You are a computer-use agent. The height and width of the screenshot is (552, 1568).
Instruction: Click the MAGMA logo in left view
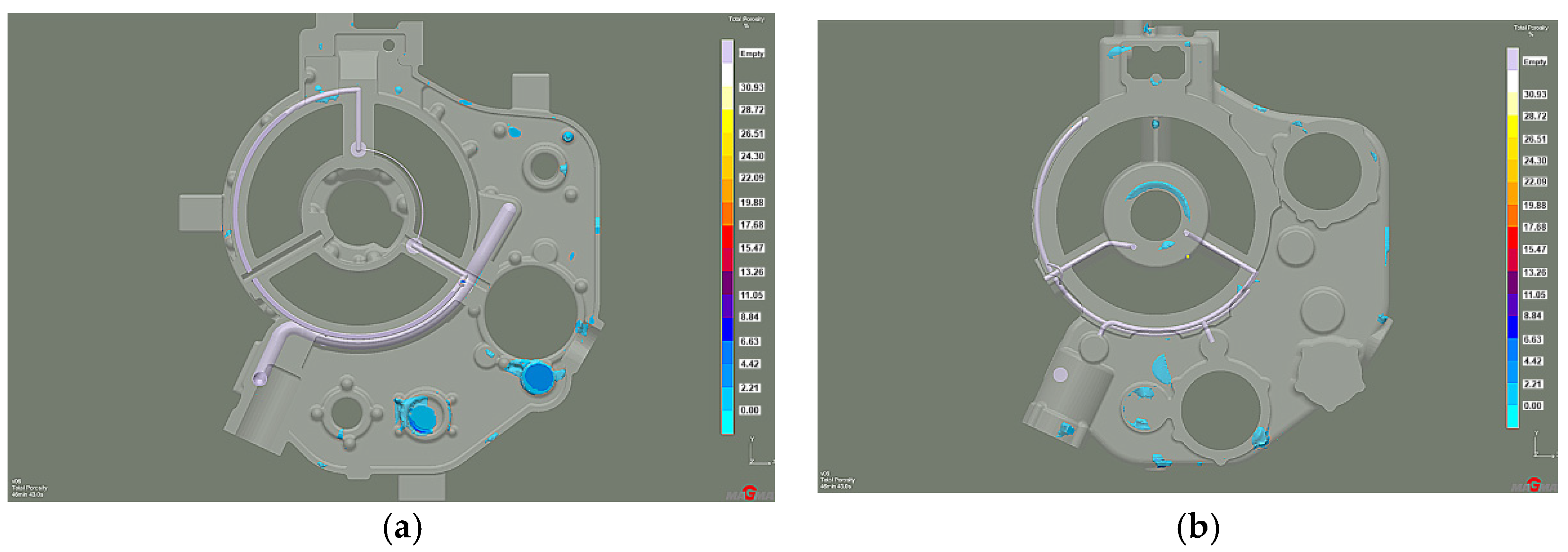tap(750, 493)
